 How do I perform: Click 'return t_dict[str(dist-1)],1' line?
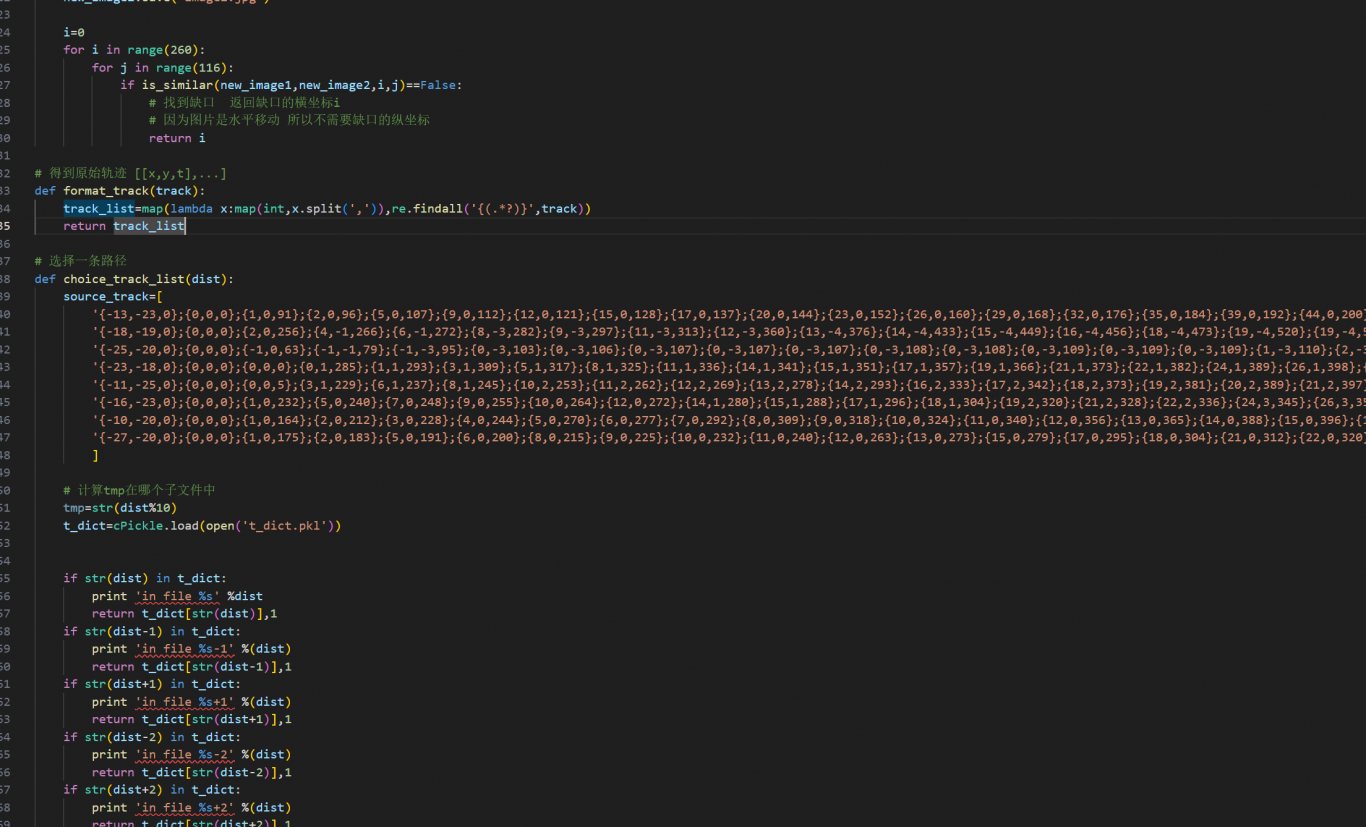192,666
